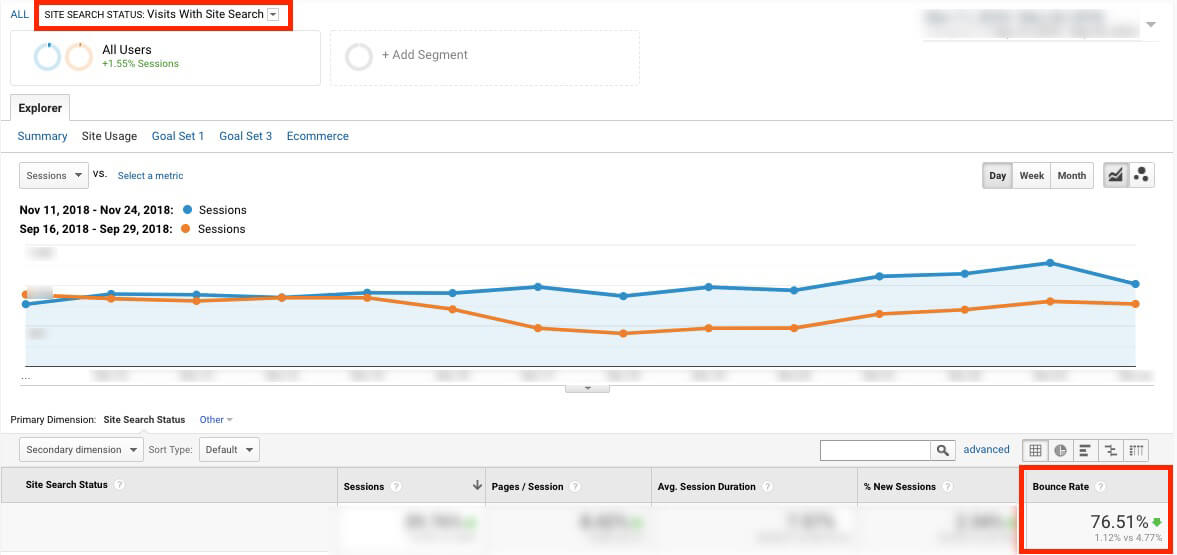Viewport: 1177px width, 555px height.
Task: Open the Secondary dimension dropdown
Action: [81, 450]
